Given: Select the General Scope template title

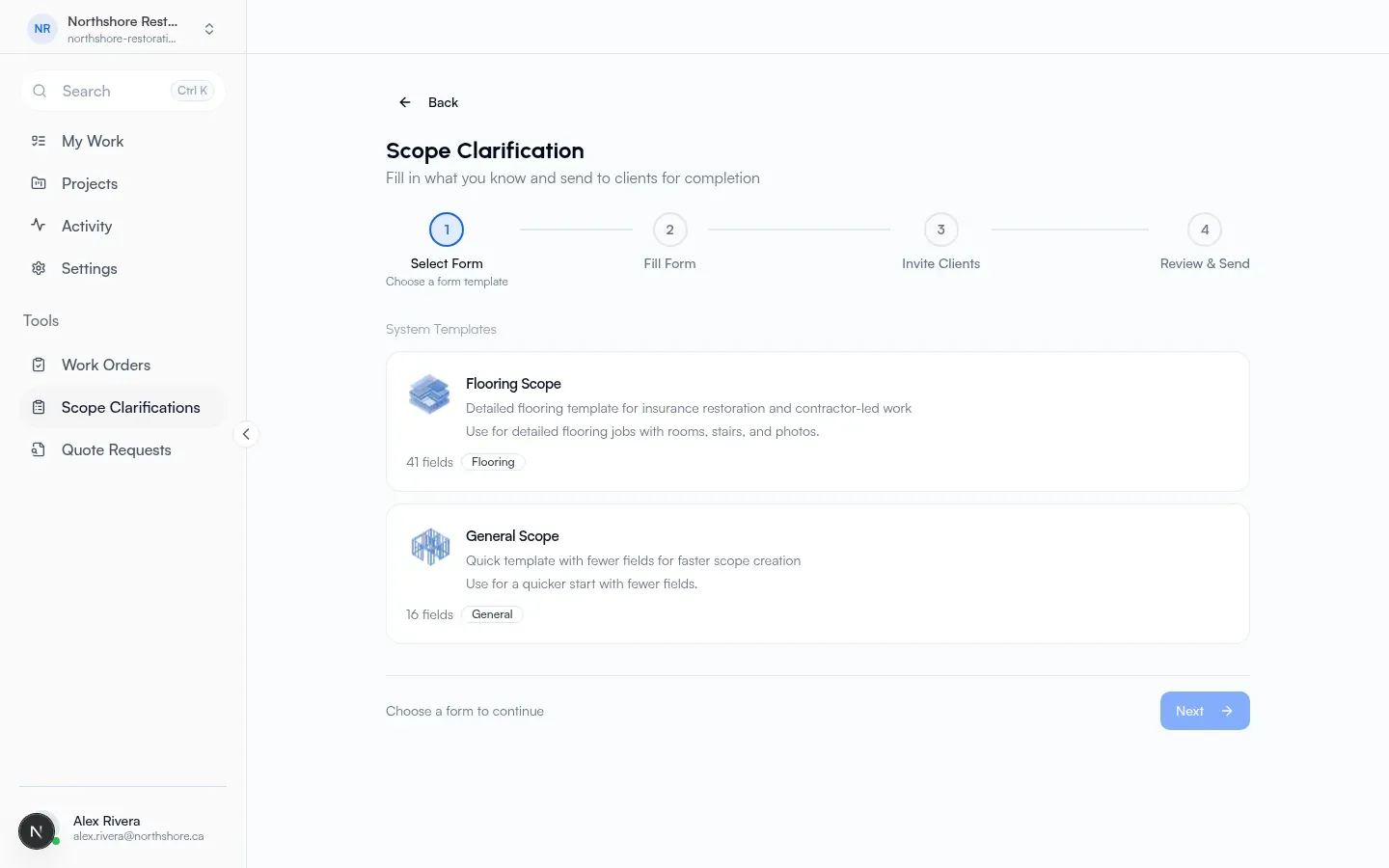Looking at the screenshot, I should point(512,536).
